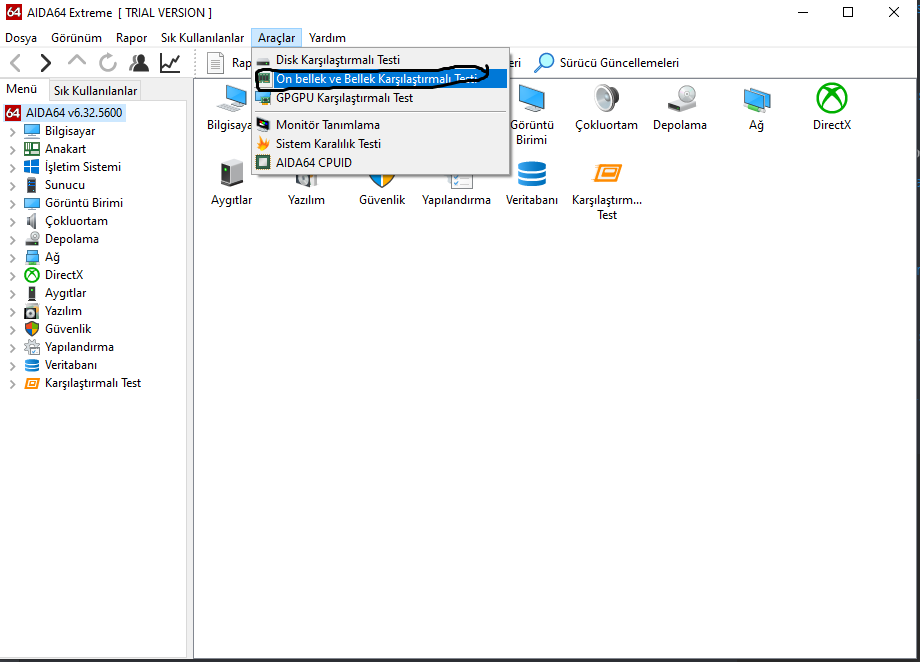Select Monitör Tanımlama menu entry

(x=380, y=124)
